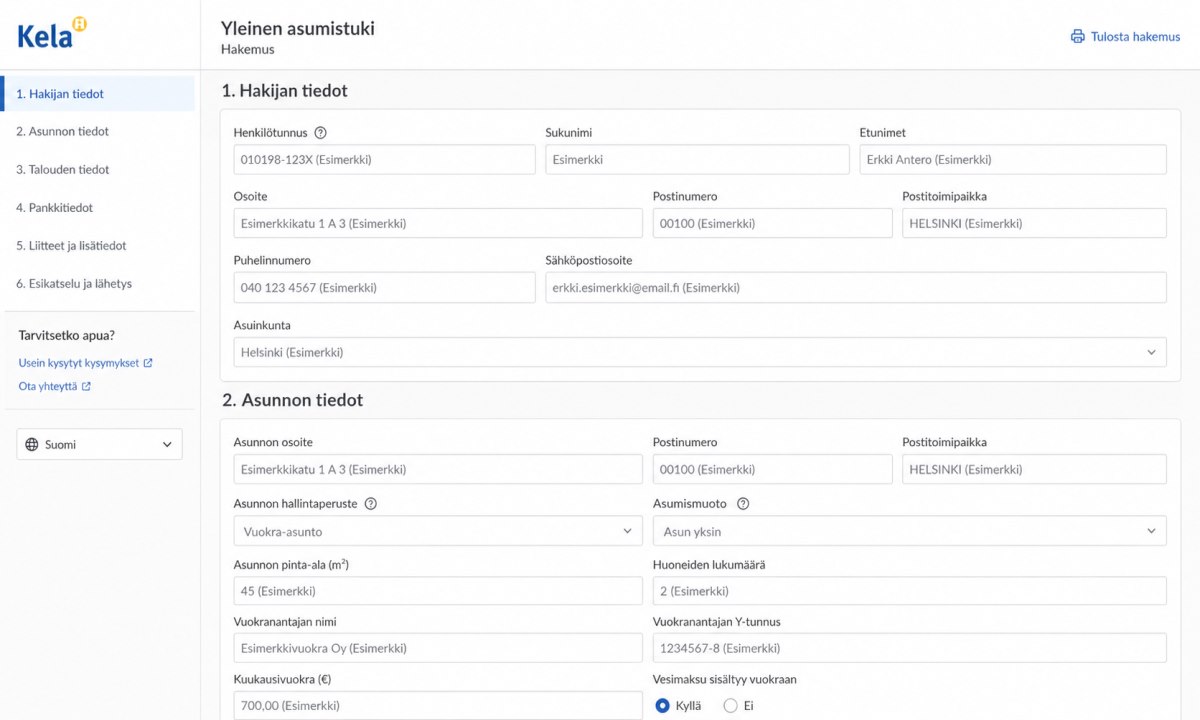This screenshot has height=720, width=1200.
Task: Expand the Asuinkunta dropdown
Action: [700, 352]
